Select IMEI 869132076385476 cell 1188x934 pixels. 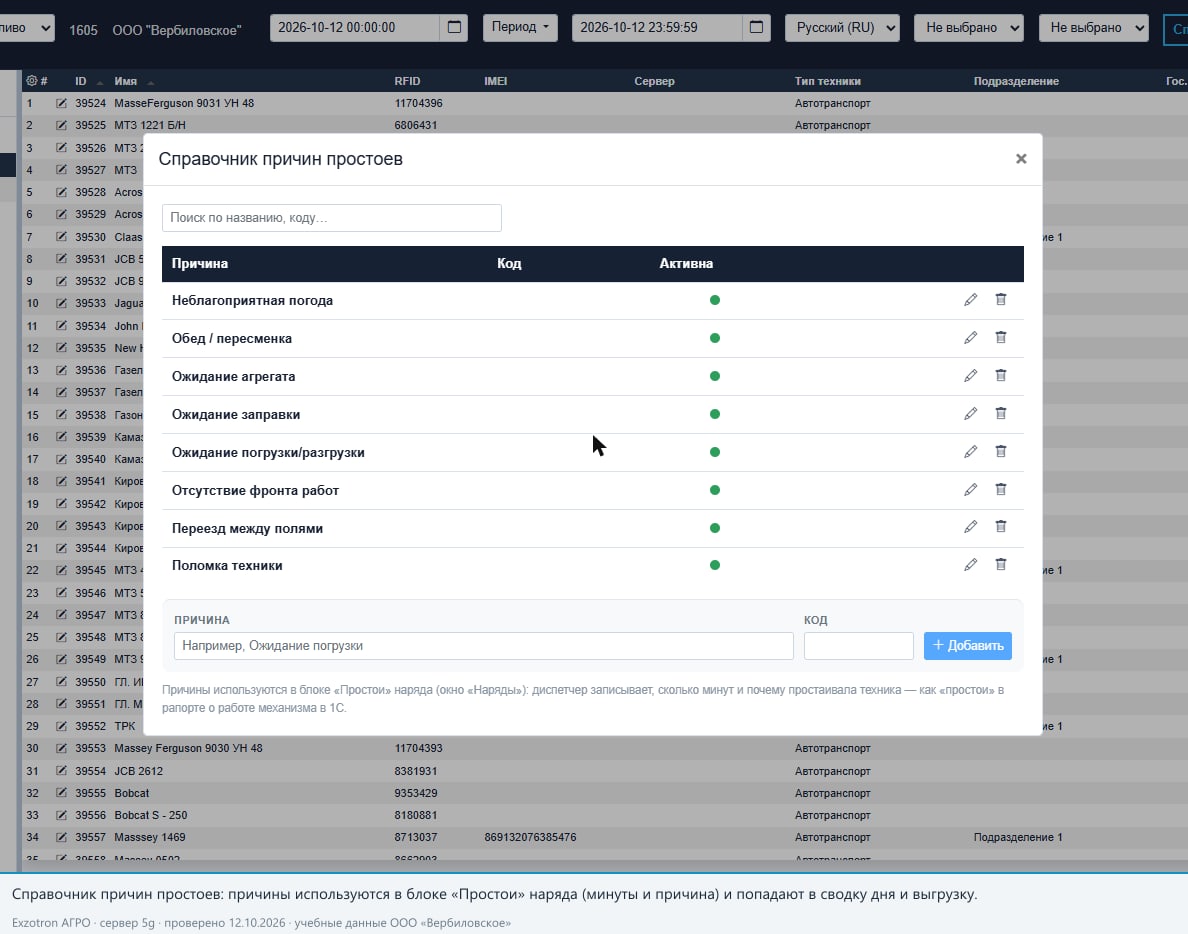tap(530, 837)
